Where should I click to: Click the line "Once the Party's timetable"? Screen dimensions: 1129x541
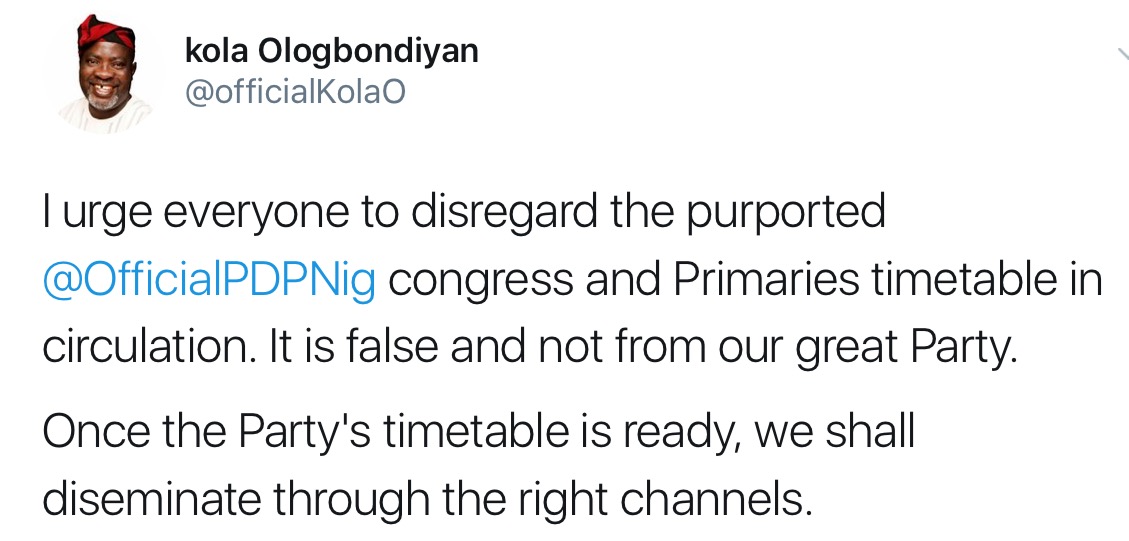click(478, 434)
